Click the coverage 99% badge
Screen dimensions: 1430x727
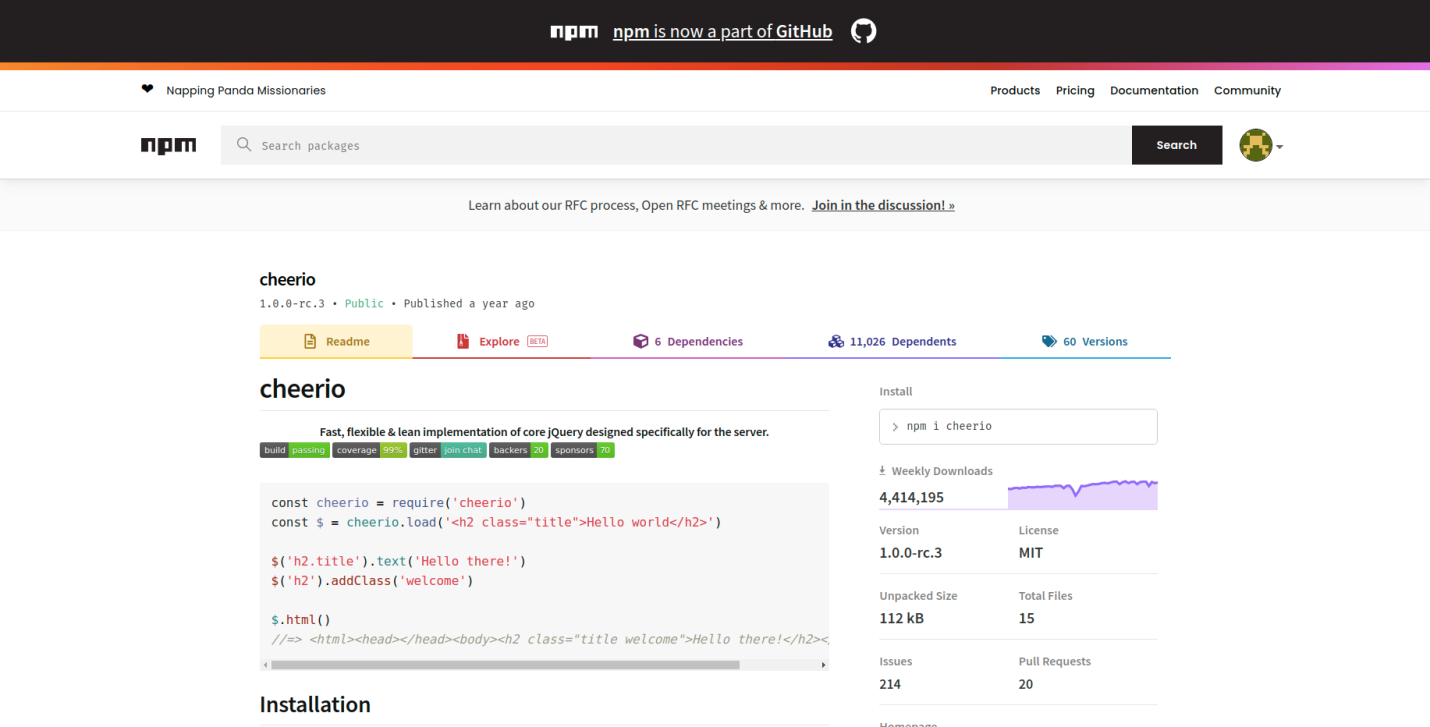coord(369,450)
